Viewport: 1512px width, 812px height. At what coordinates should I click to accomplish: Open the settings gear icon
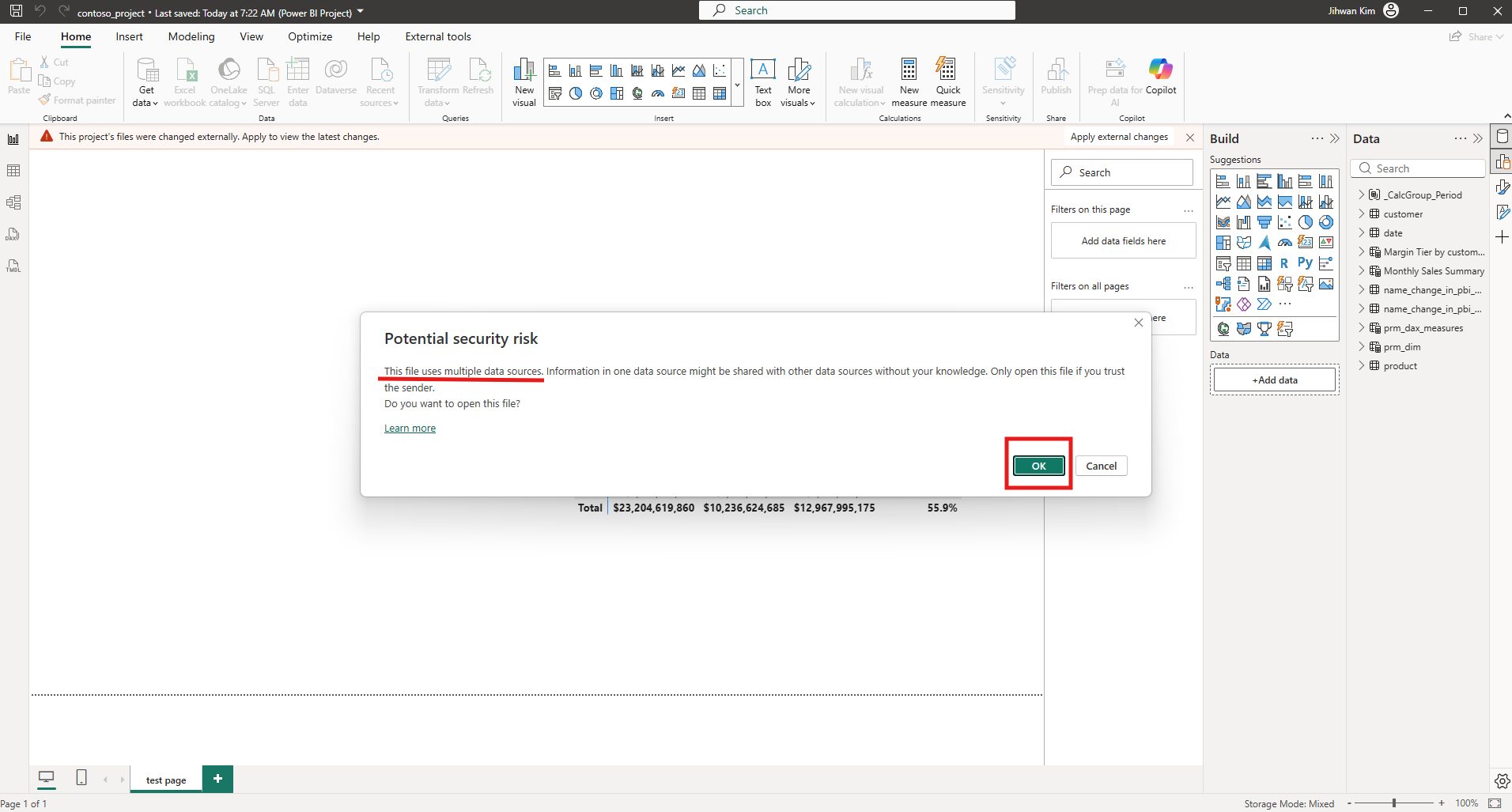(x=1502, y=781)
